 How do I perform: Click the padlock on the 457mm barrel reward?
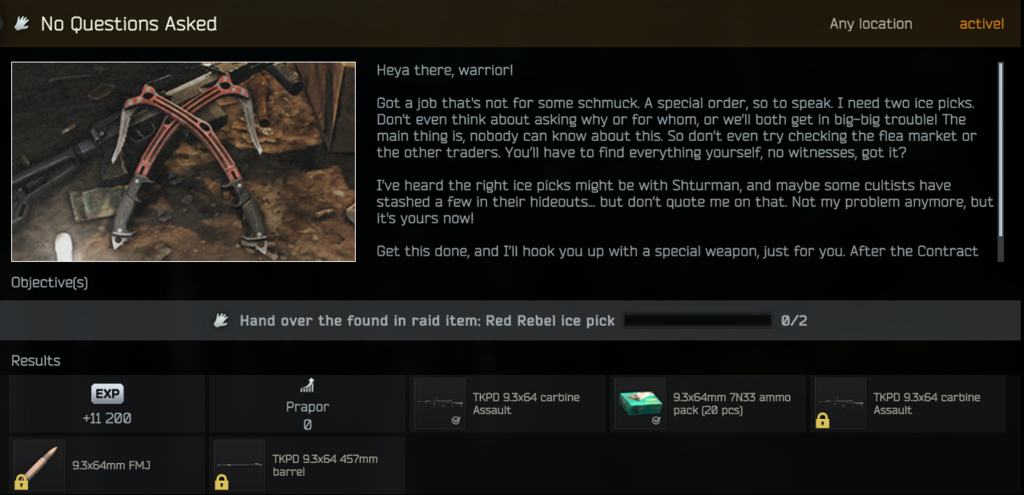(x=222, y=483)
